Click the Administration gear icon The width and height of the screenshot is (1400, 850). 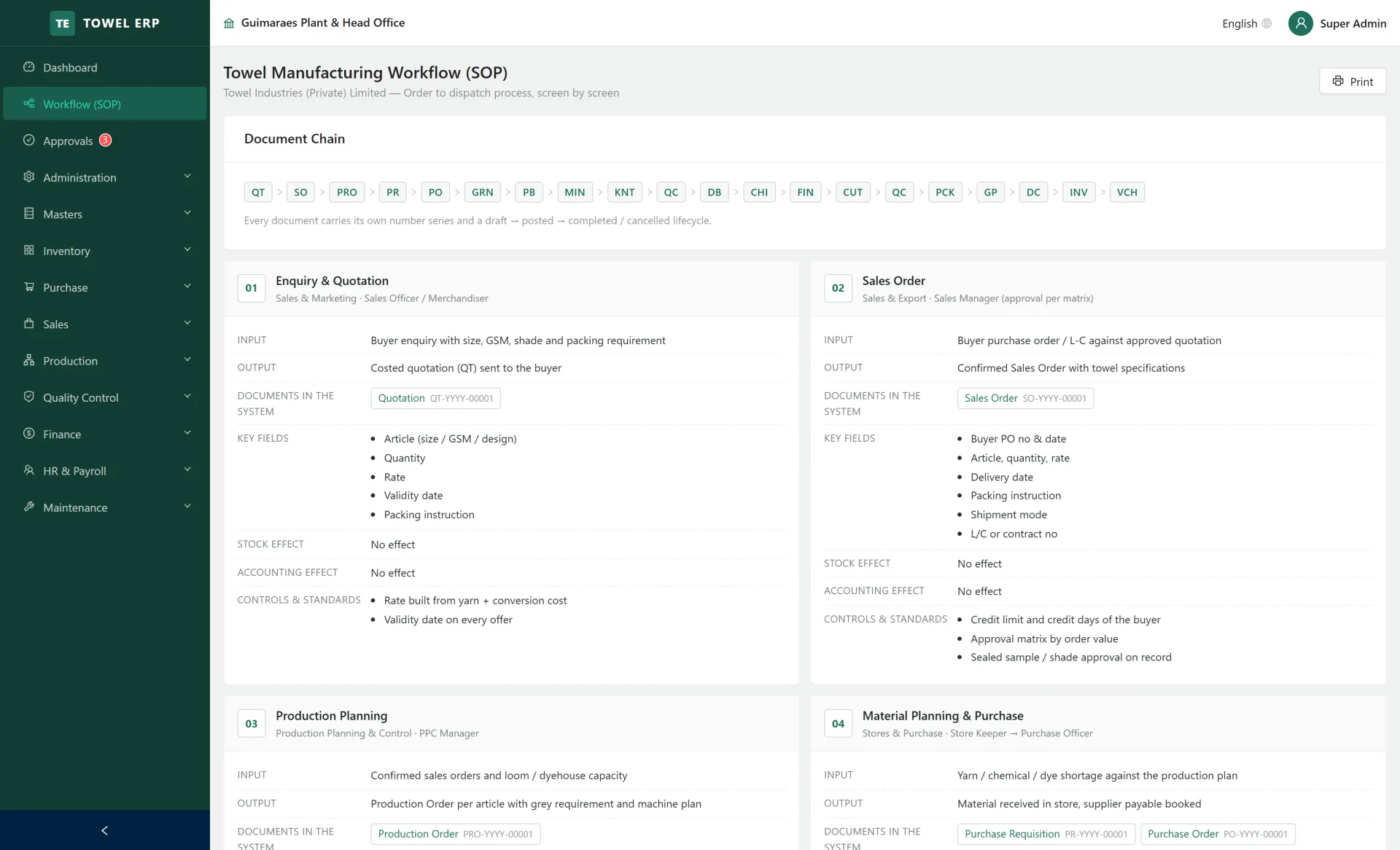pos(29,177)
